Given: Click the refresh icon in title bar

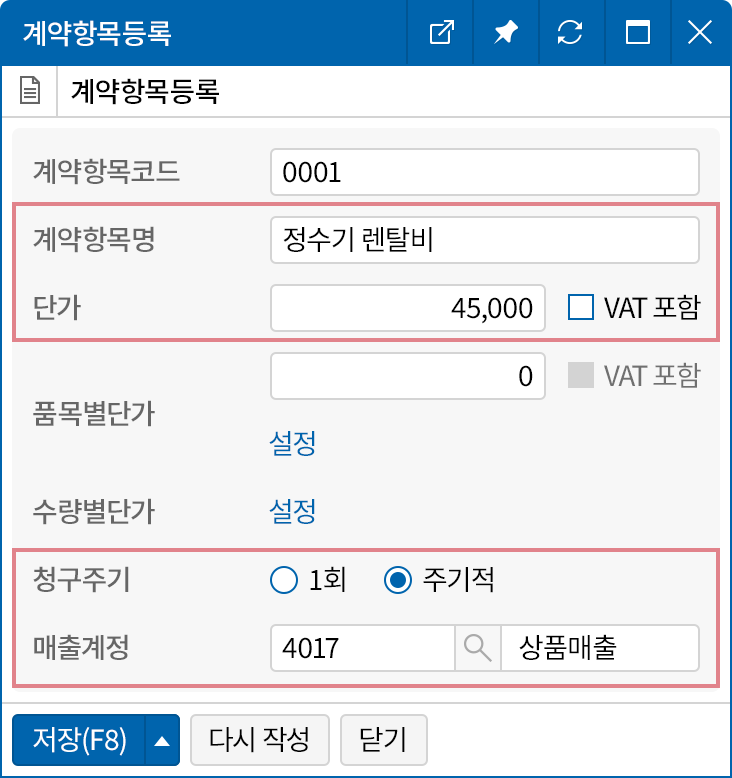Looking at the screenshot, I should pos(570,32).
